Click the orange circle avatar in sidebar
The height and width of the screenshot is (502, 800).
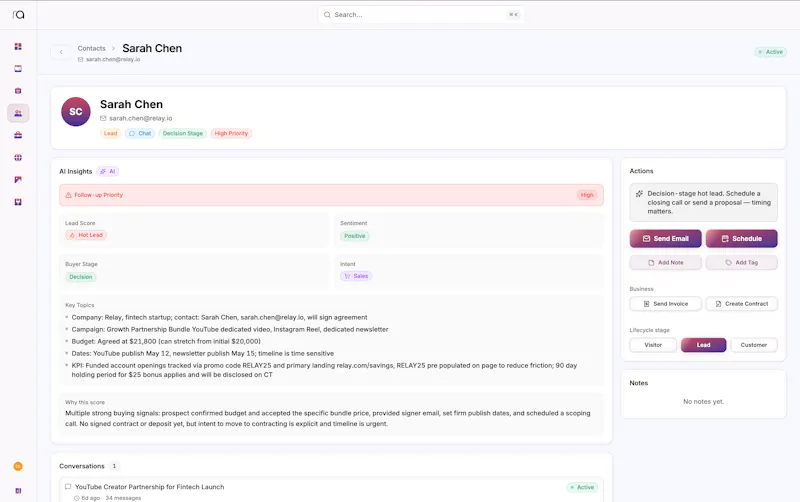[18, 466]
